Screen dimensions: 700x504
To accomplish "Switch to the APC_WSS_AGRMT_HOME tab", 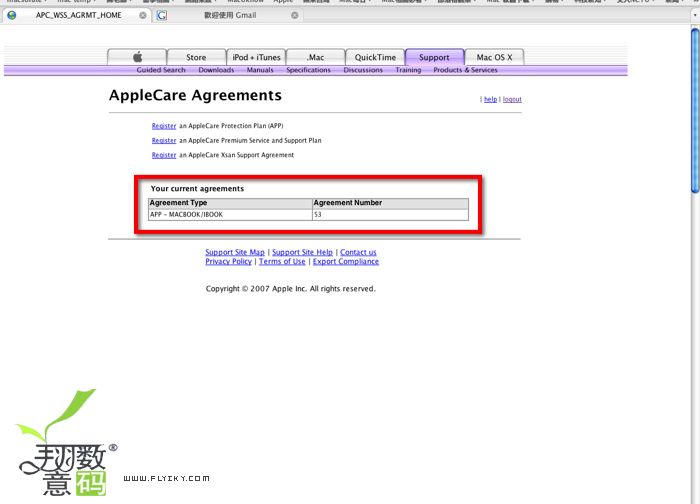I will pos(77,15).
